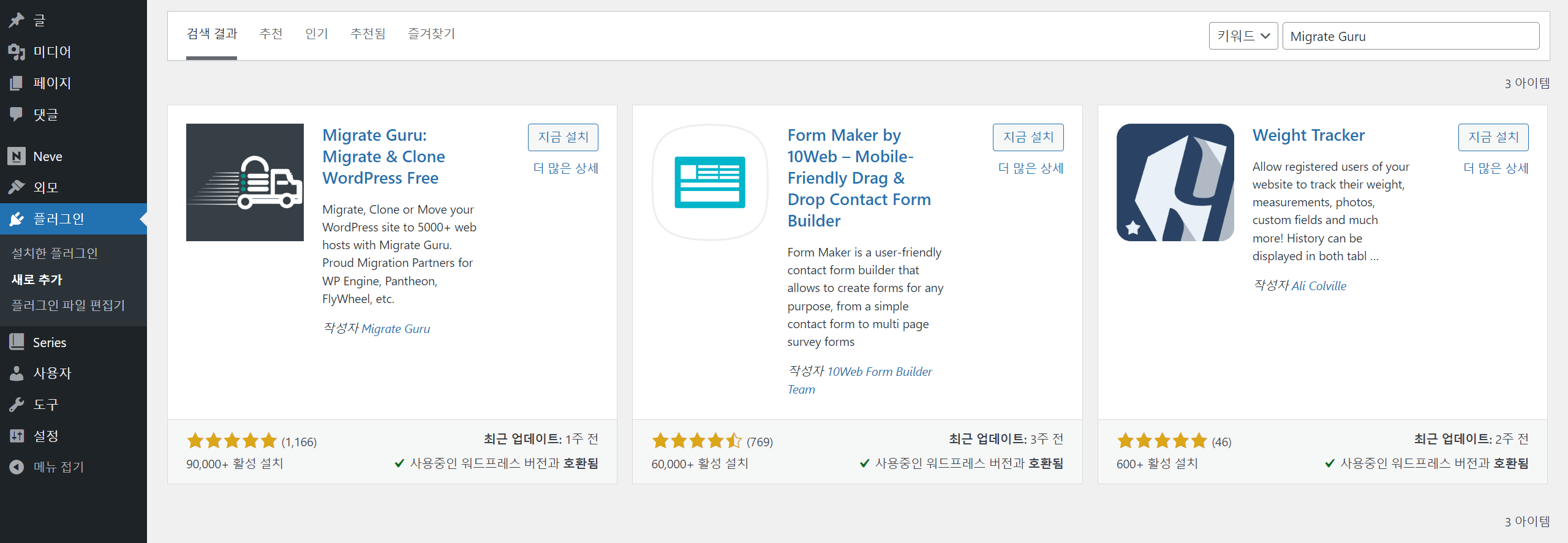
Task: Collapse the sidebar via 메뉴 접기 label
Action: click(x=58, y=466)
